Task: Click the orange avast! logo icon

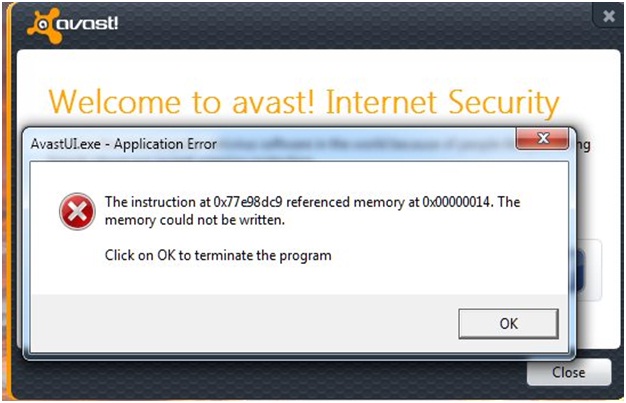Action: 41,26
